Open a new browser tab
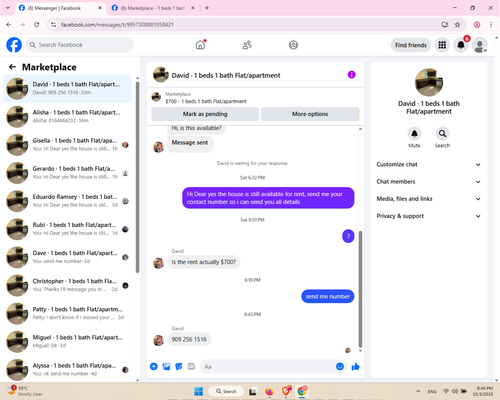500x400 pixels. pos(207,8)
